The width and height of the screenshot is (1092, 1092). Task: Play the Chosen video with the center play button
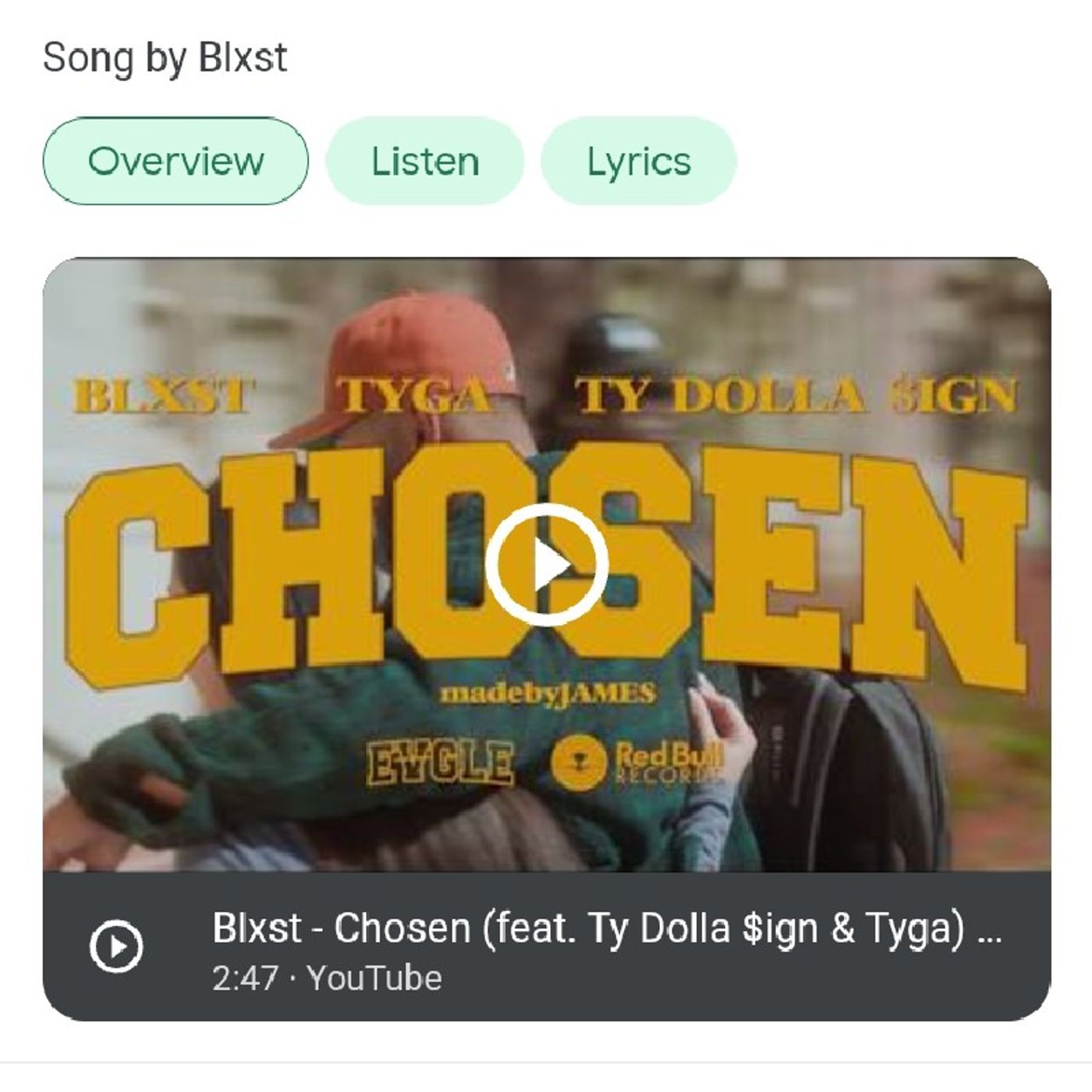click(546, 565)
